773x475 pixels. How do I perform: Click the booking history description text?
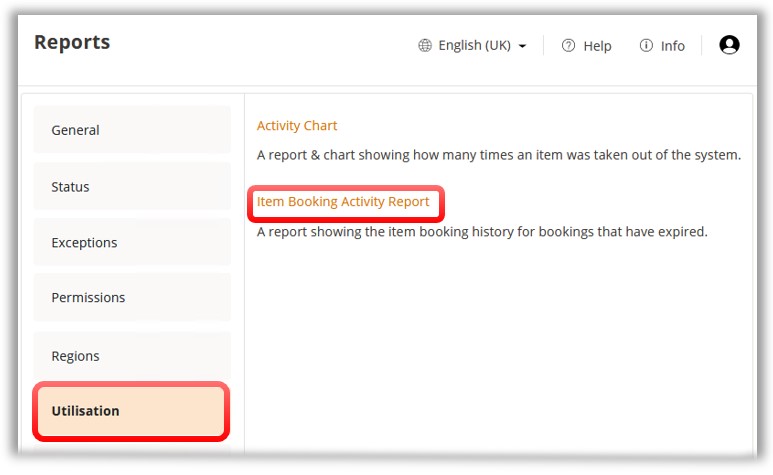pos(481,232)
